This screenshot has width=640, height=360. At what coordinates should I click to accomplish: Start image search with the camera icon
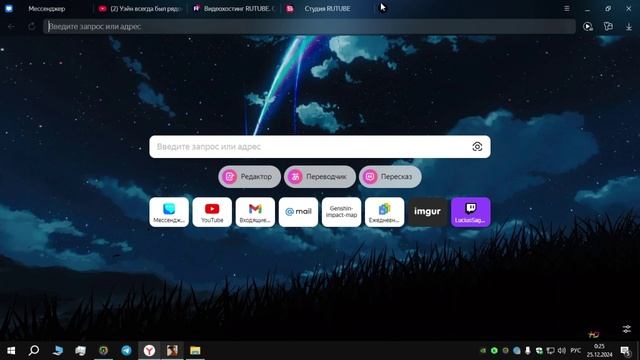477,147
